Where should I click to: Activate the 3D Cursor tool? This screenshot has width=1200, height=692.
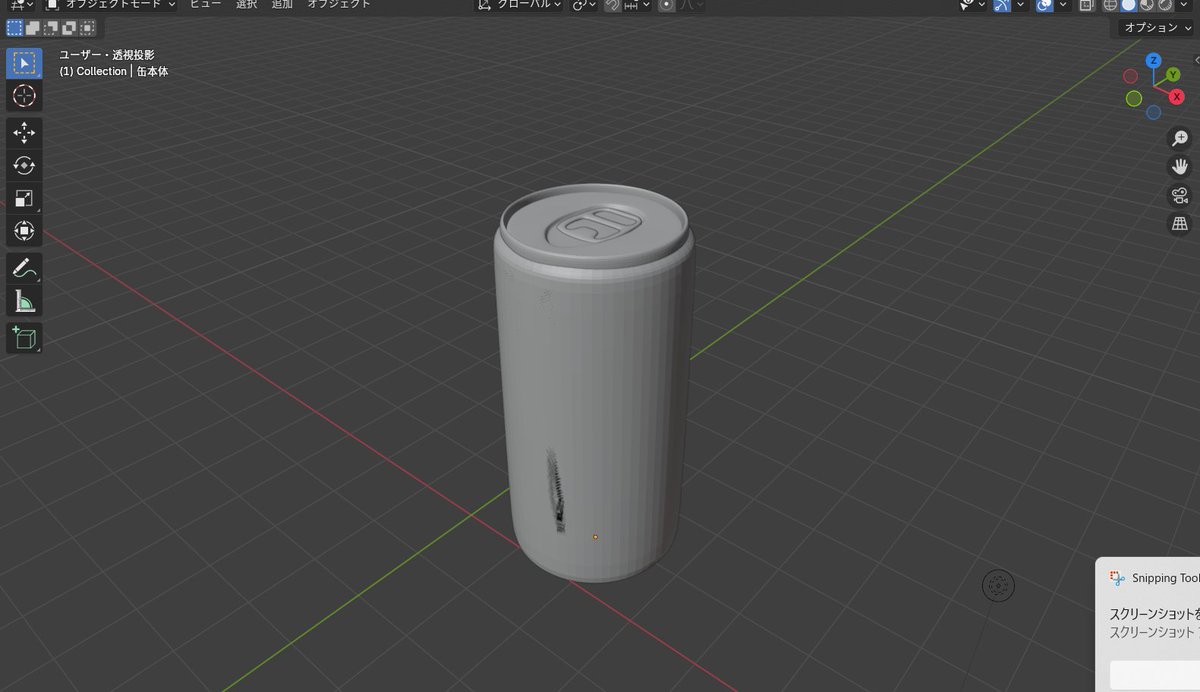(23, 96)
